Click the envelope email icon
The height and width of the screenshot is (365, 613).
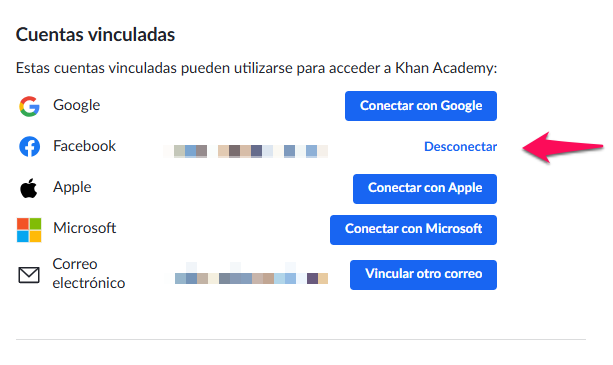click(29, 275)
